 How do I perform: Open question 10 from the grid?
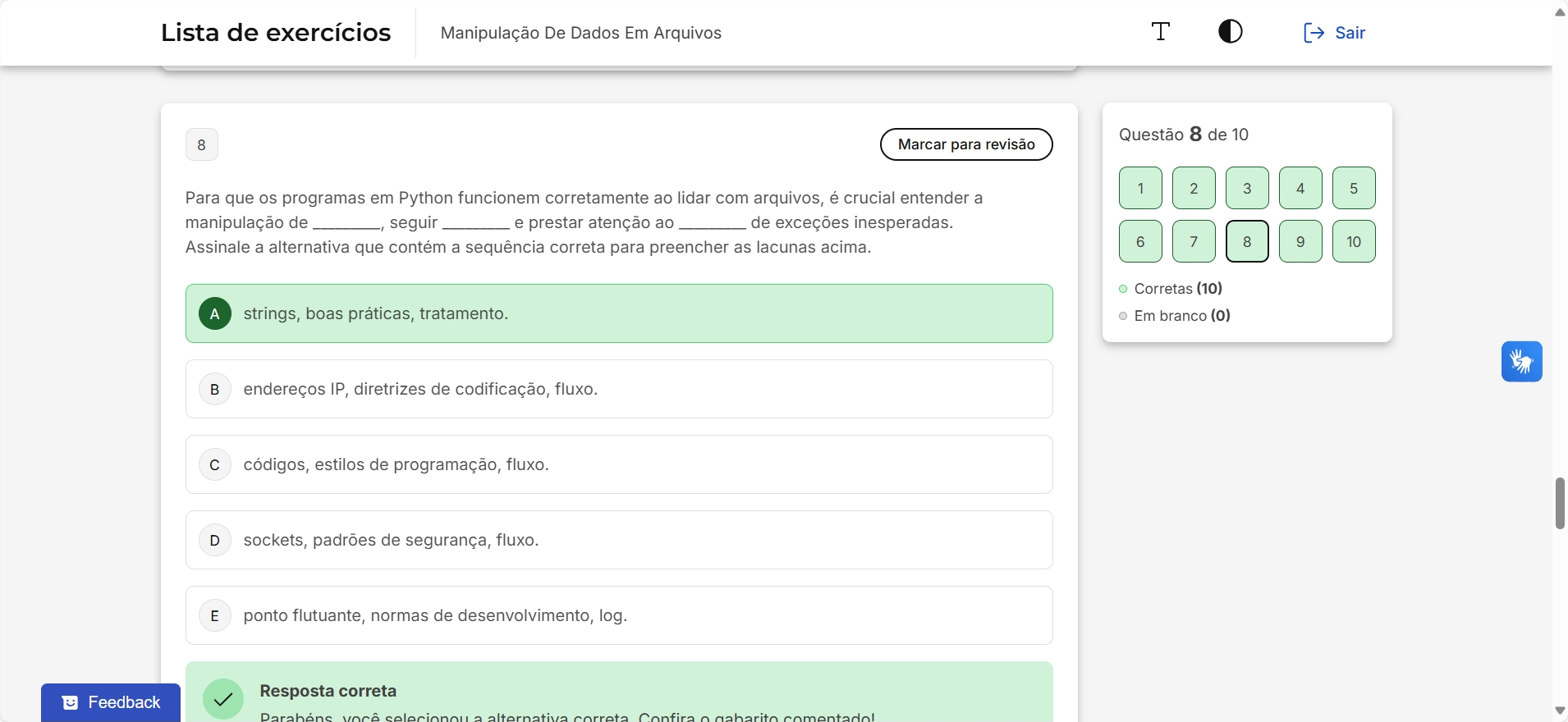(1353, 241)
